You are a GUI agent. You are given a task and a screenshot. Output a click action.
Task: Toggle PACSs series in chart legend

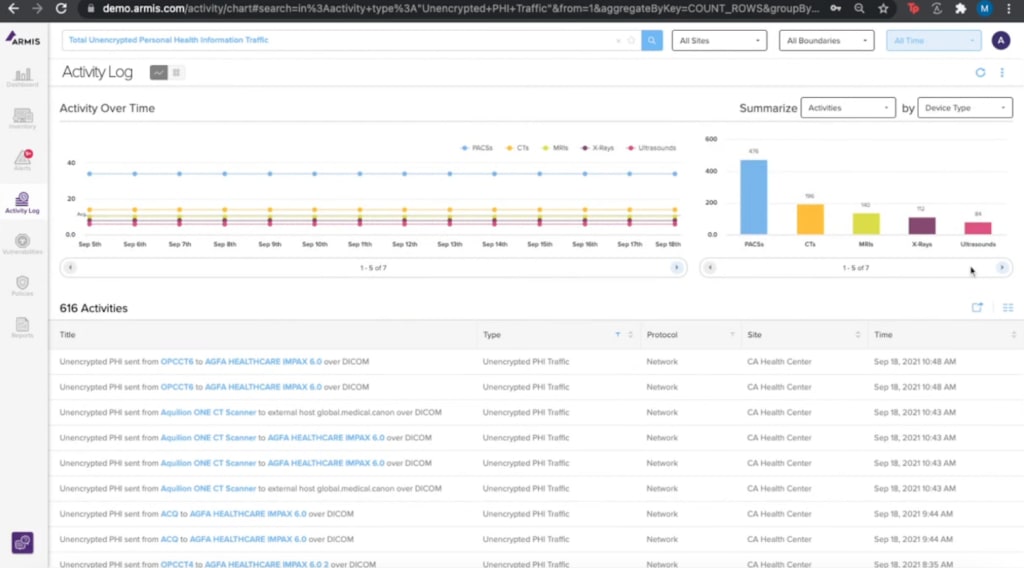(x=477, y=148)
